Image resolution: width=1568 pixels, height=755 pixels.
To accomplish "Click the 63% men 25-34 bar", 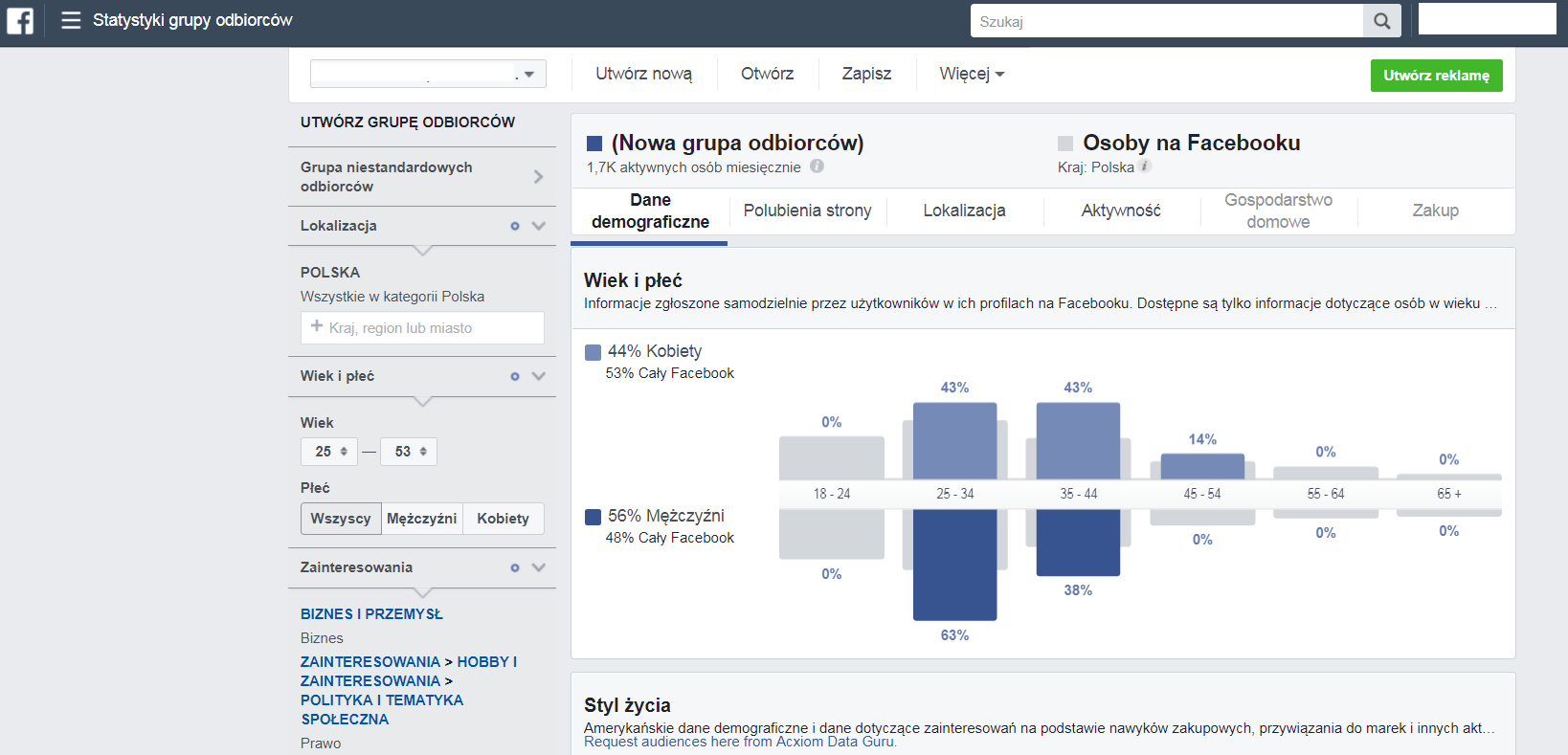I will click(954, 565).
